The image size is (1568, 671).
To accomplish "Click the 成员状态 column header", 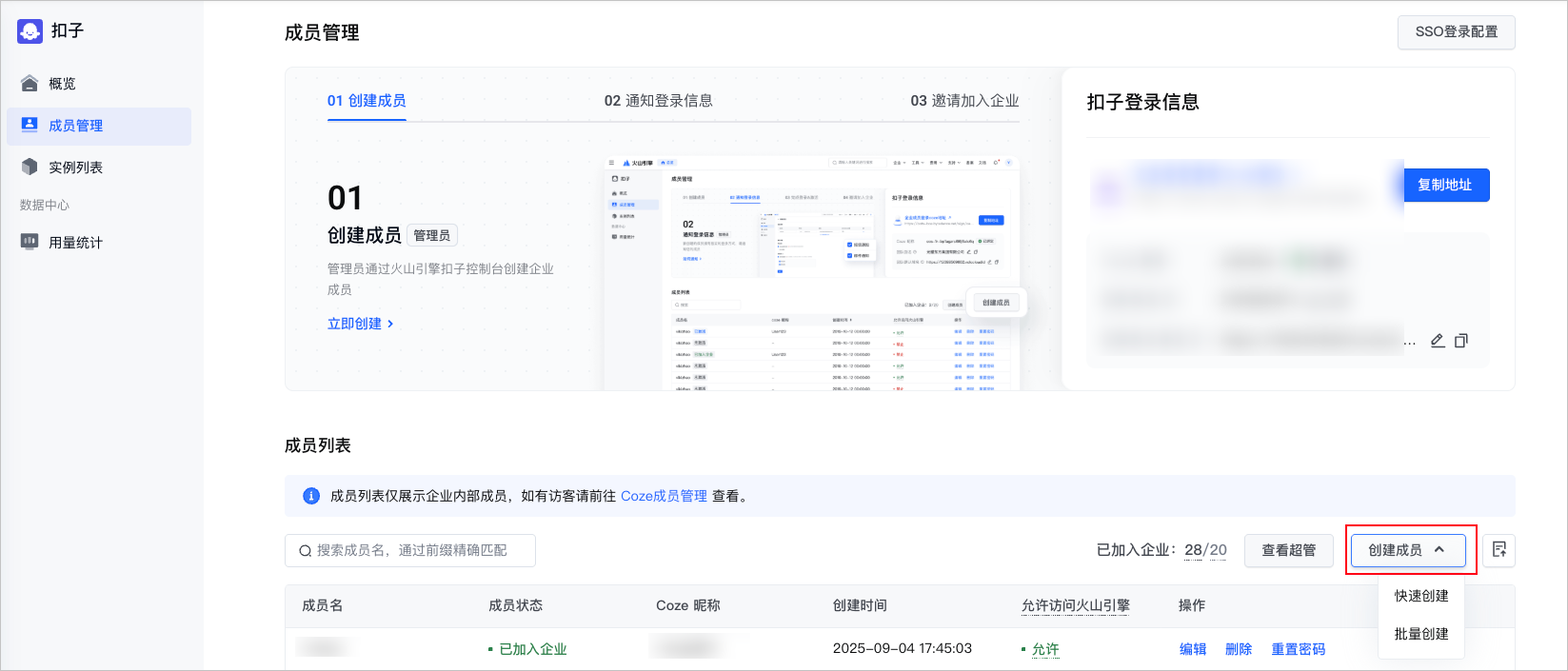I will coord(515,605).
